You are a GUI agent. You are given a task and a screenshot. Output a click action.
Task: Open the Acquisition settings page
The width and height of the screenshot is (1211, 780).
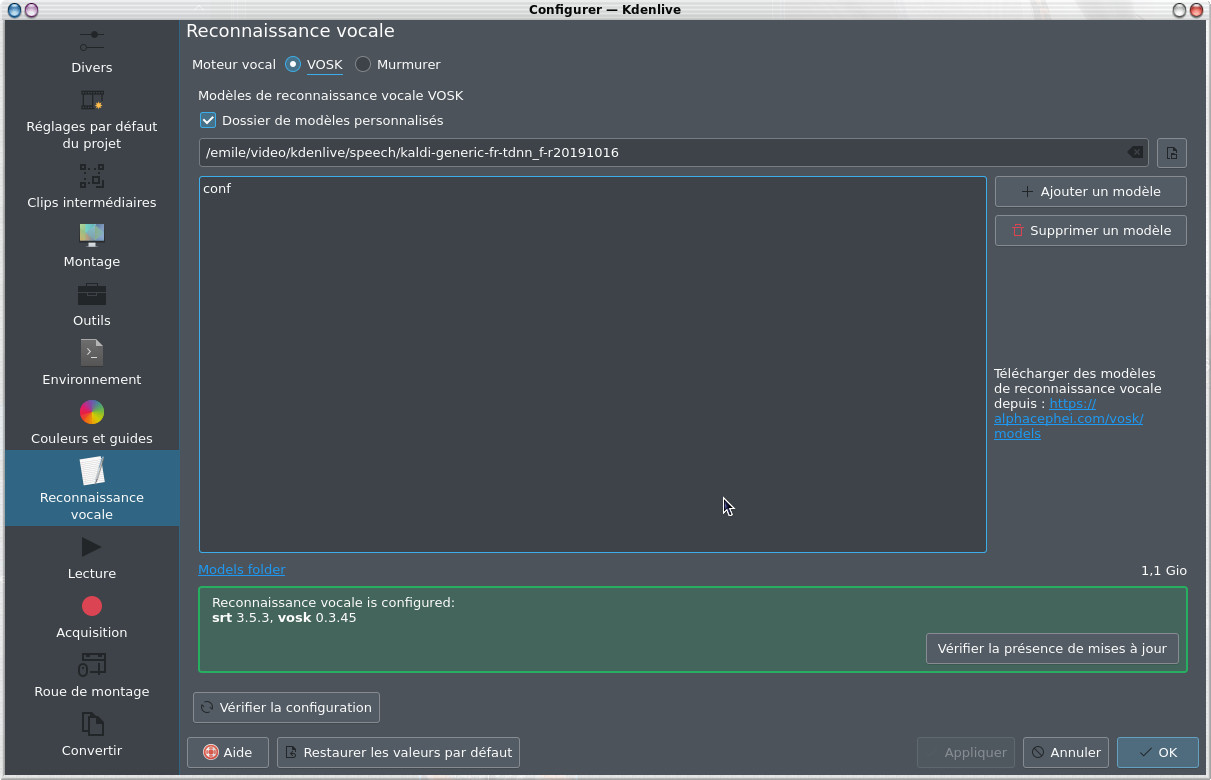(92, 616)
